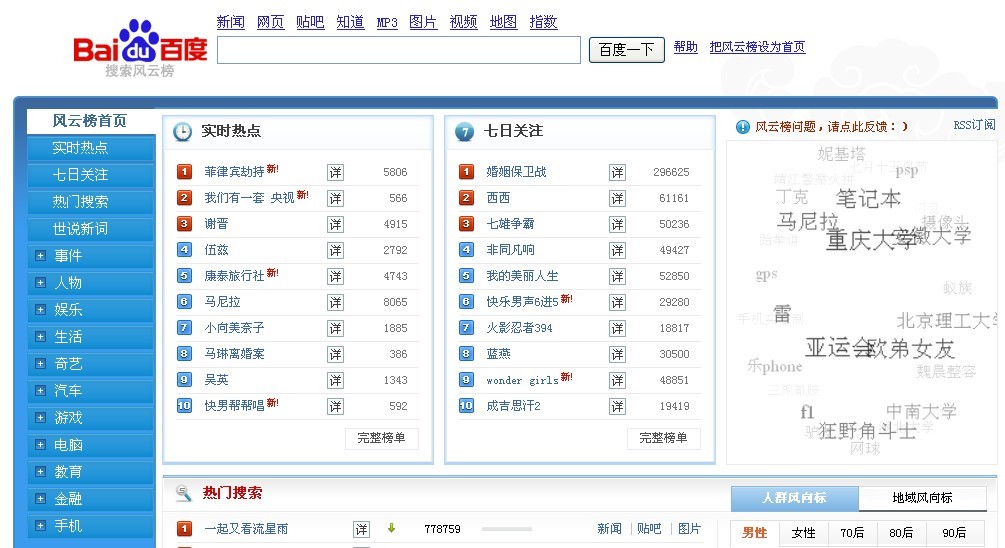Expand the 娱乐 sidebar category
The image size is (1005, 548).
coord(41,310)
